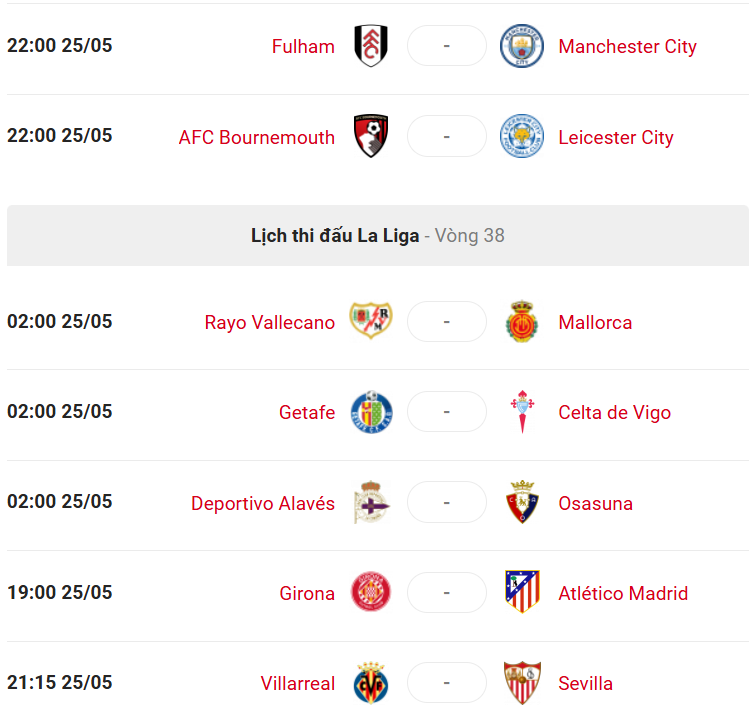The height and width of the screenshot is (717, 756).
Task: Click the Getafe club crest
Action: [x=371, y=412]
